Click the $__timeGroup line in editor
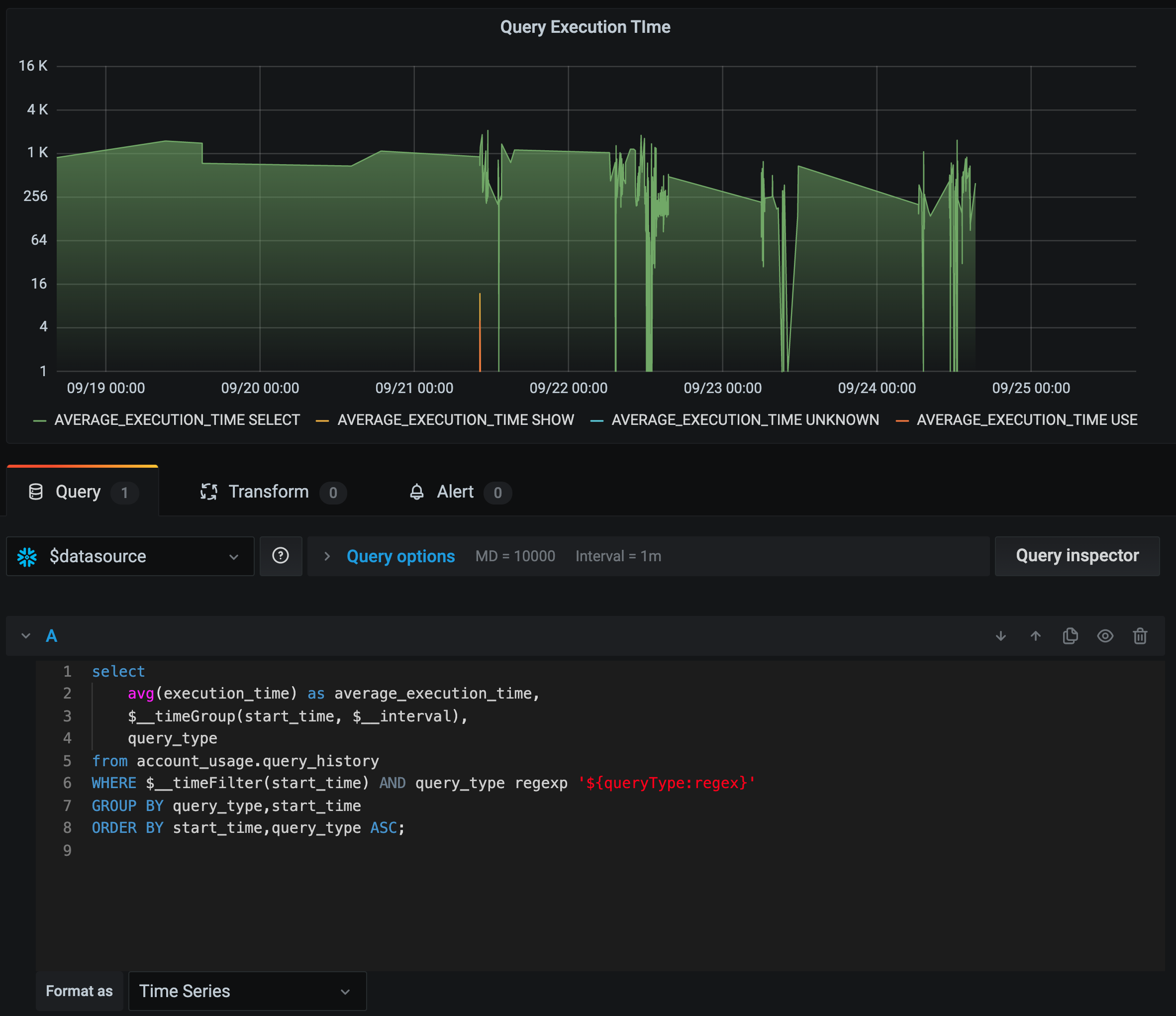The width and height of the screenshot is (1176, 1016). click(297, 716)
